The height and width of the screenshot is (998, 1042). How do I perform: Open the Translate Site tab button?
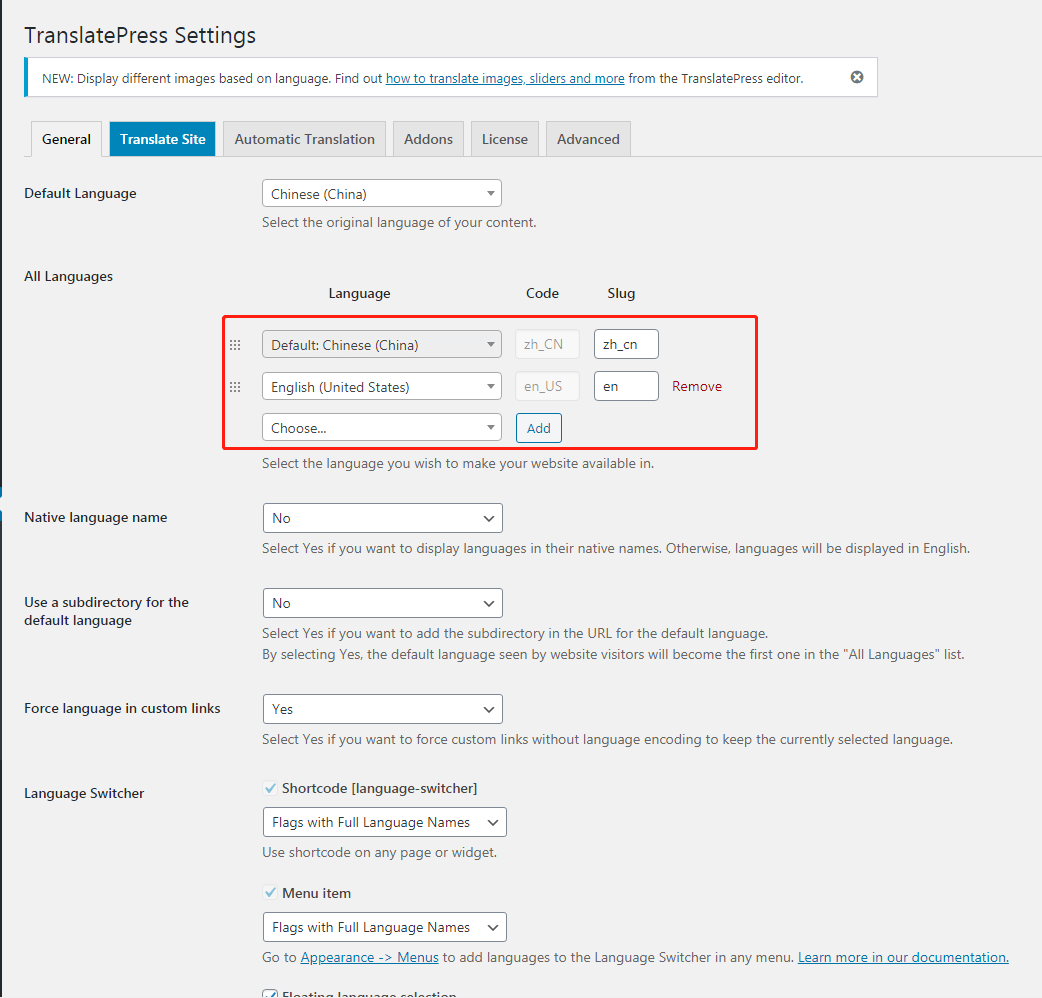[163, 139]
